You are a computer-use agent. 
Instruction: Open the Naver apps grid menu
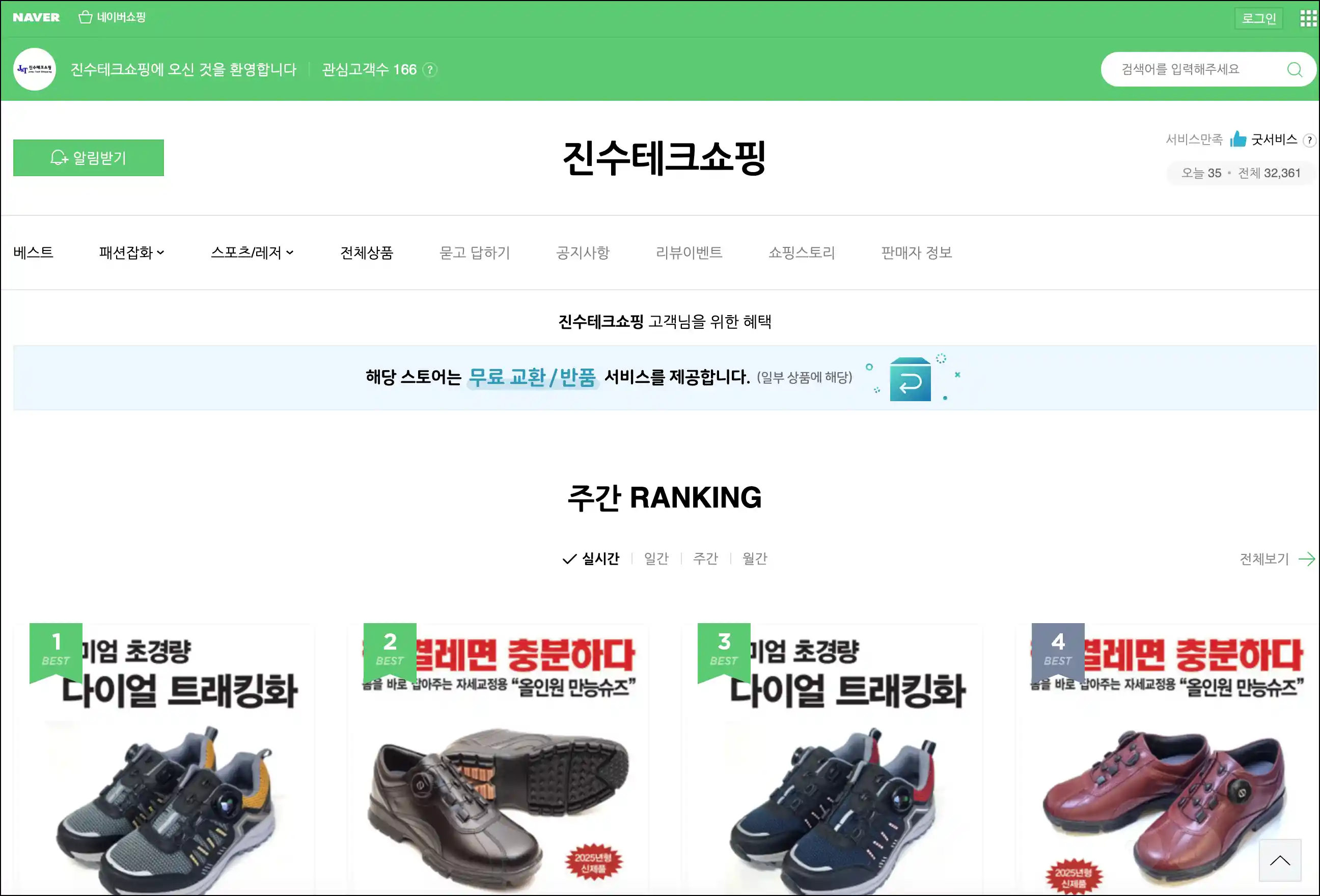pos(1308,18)
